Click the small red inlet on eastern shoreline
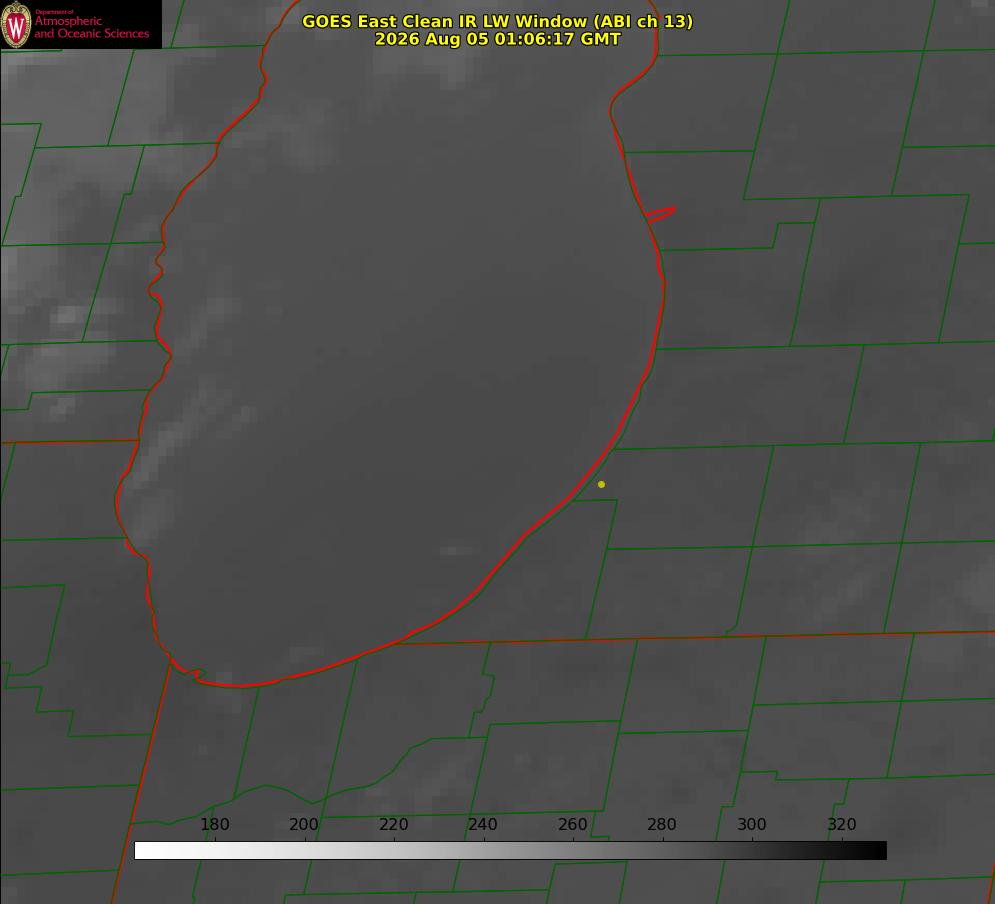Screen dimensions: 995x904 point(660,214)
